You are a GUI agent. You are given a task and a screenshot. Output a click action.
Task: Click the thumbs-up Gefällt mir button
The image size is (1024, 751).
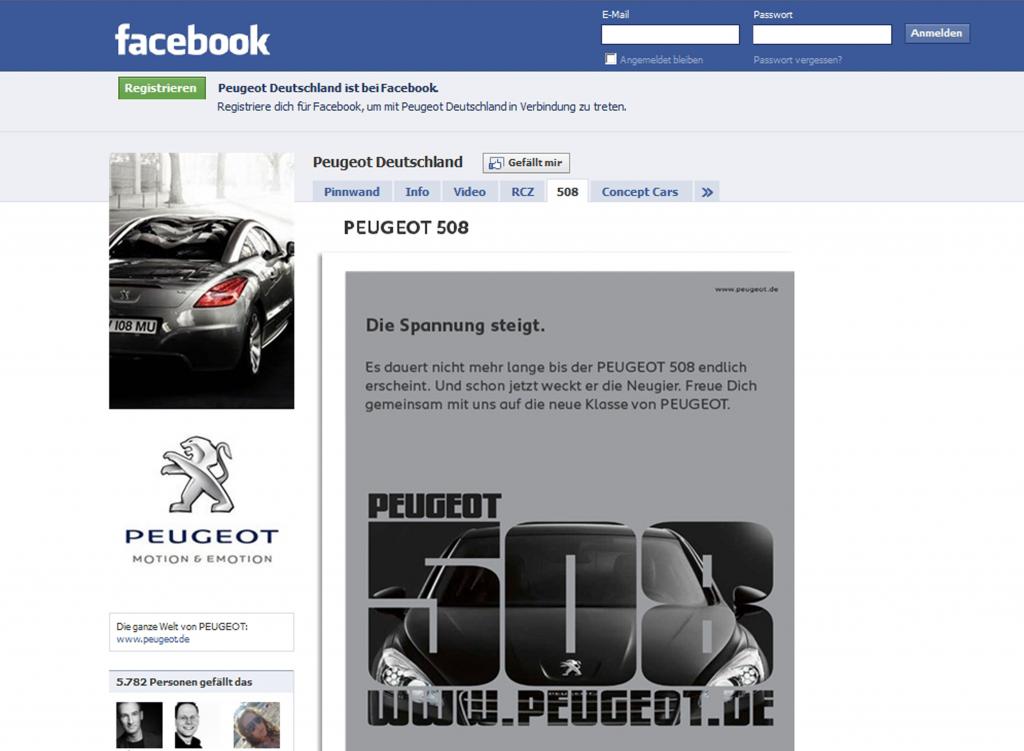click(x=526, y=163)
